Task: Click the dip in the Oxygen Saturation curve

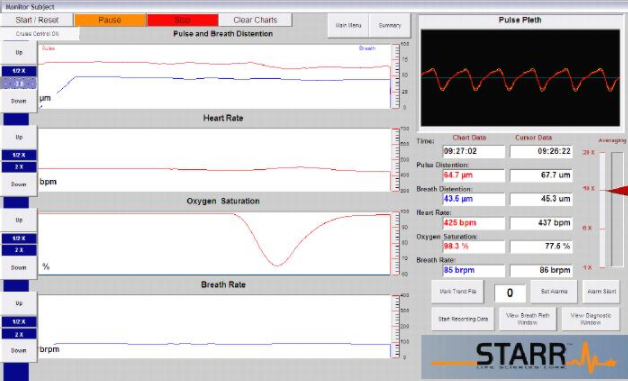Action: coord(277,265)
